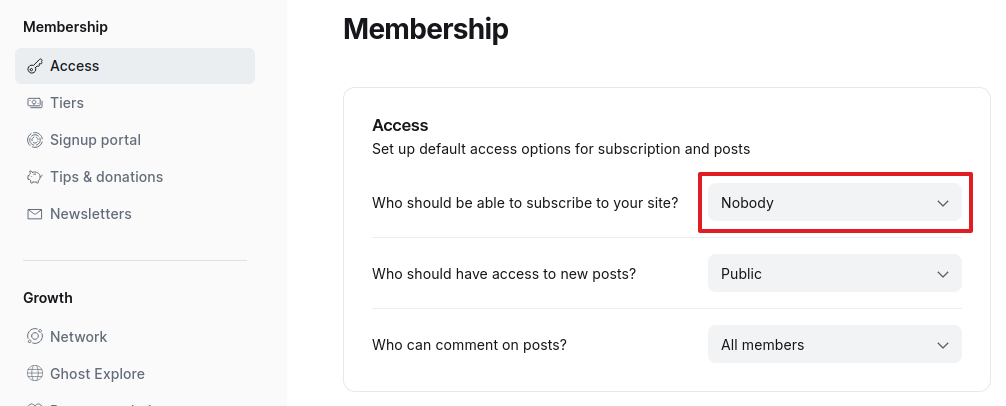Click the chevron on the All members dropdown
1006x406 pixels.
coord(942,345)
